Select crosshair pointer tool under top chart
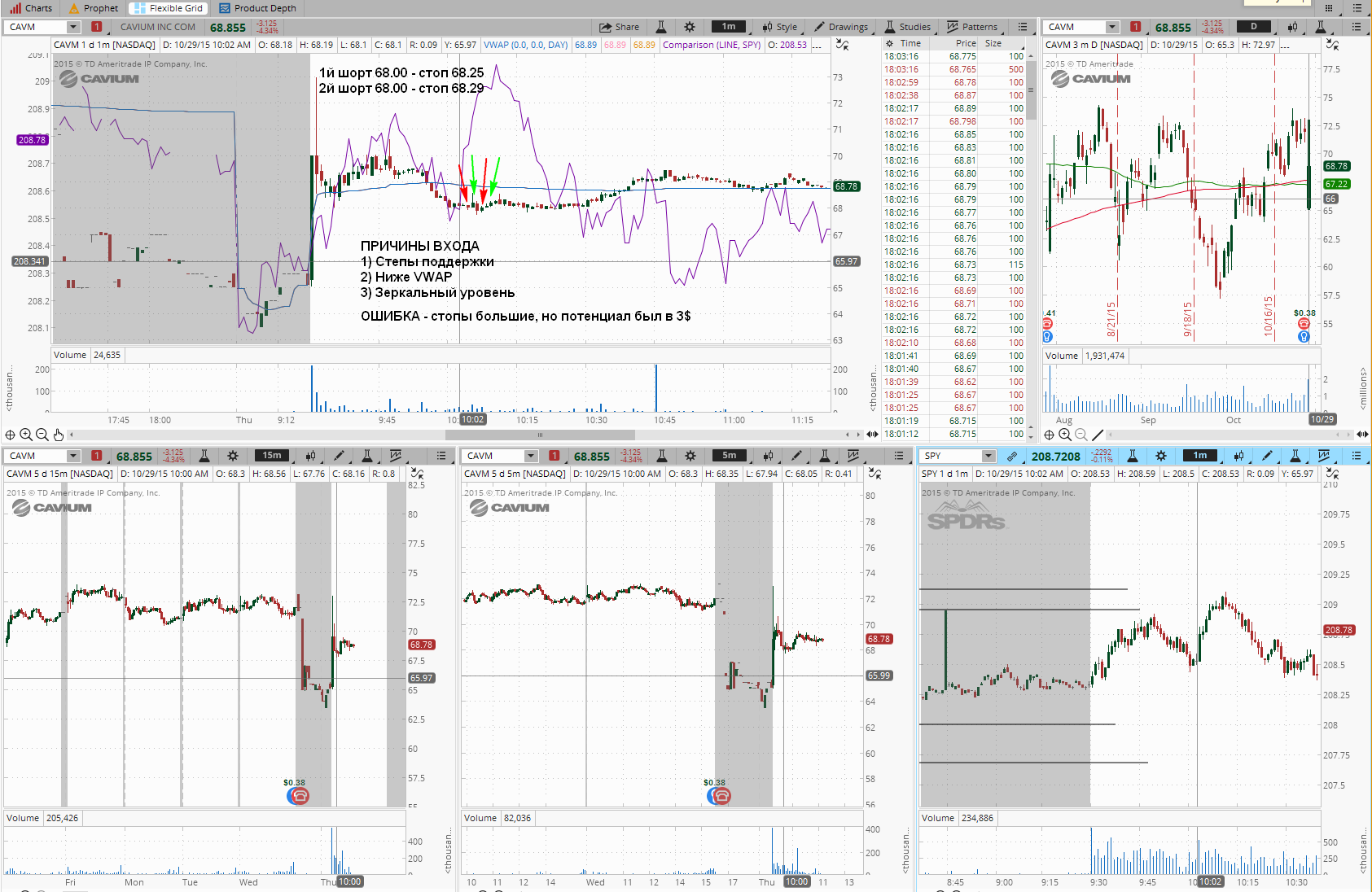Image resolution: width=1372 pixels, height=892 pixels. [11, 435]
